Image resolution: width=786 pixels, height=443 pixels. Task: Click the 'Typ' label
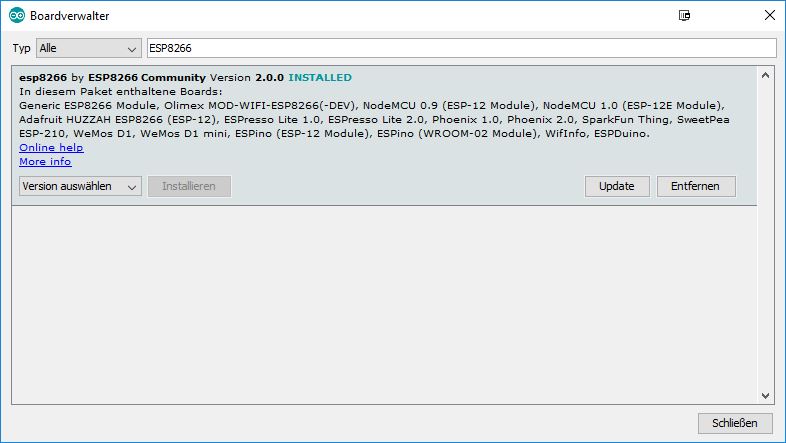[22, 48]
